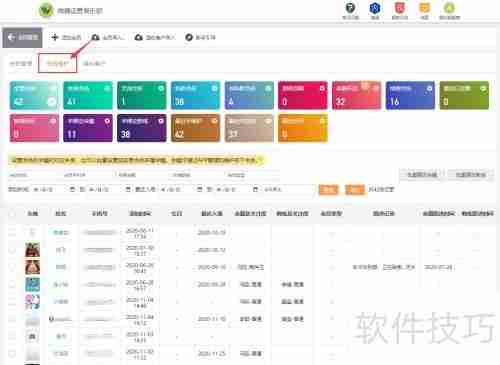Toggle the select-all checkbox in the table header
Screen dimensions: 500x365
click(x=12, y=213)
